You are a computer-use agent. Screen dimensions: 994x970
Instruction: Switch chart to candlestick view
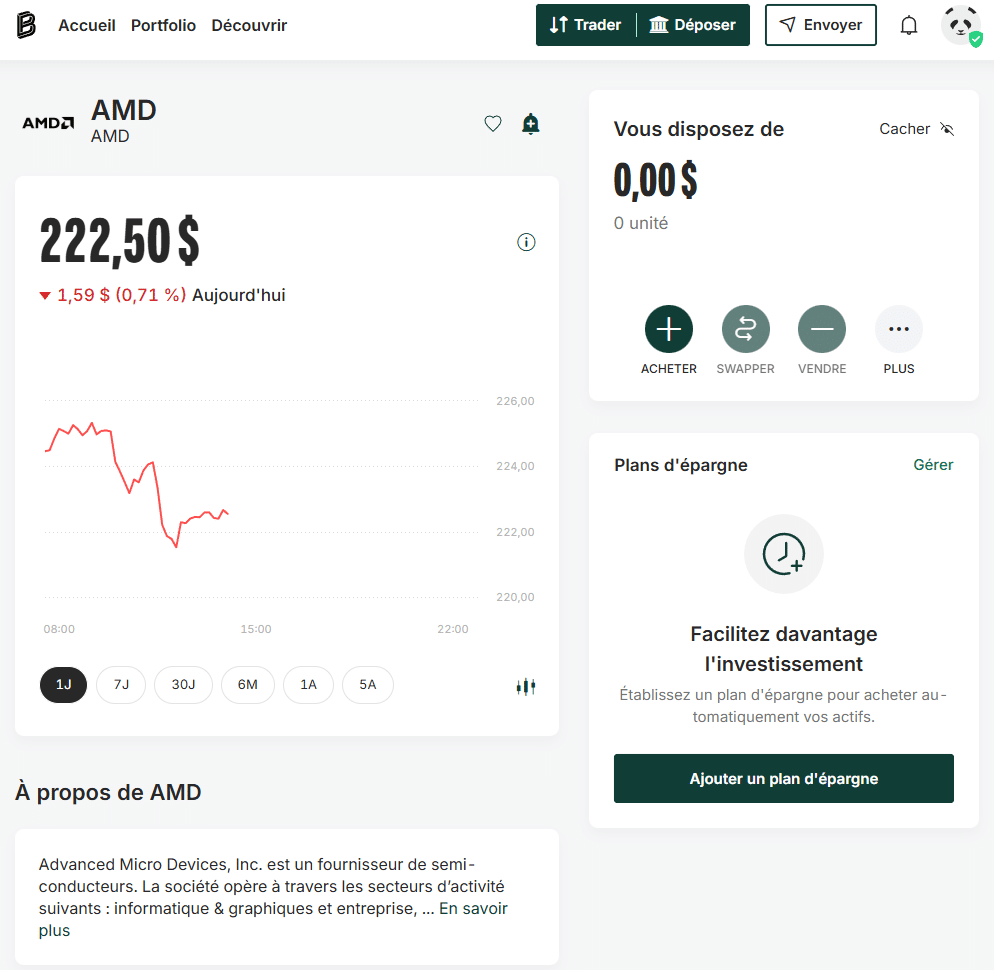(526, 686)
